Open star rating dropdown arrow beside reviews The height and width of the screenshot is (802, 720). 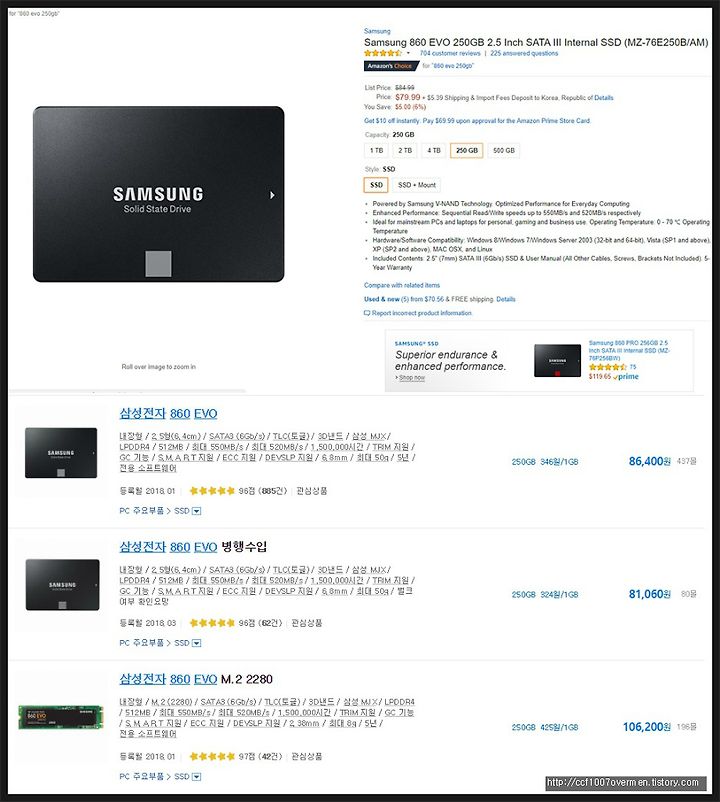[x=408, y=53]
